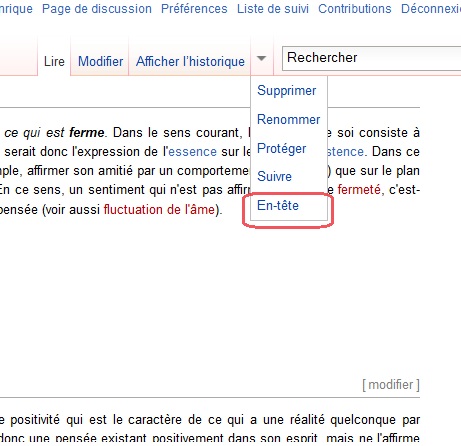Open the Afficher l'historique tab

(x=190, y=61)
